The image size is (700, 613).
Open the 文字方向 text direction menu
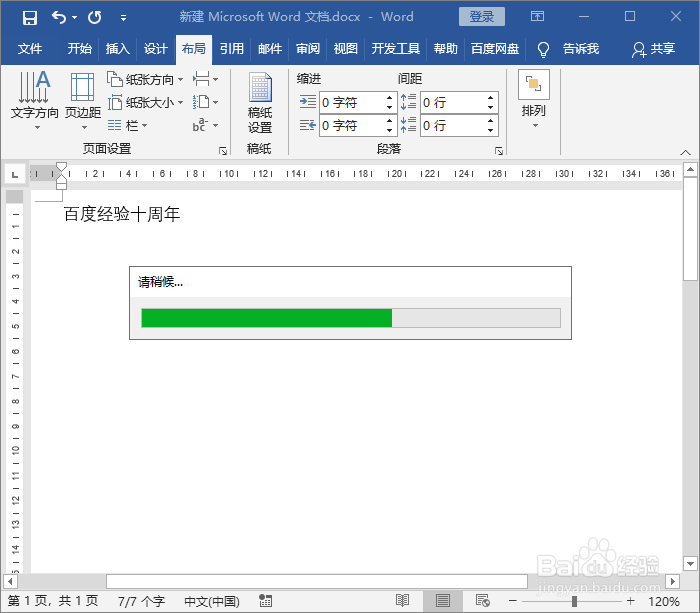pos(34,100)
